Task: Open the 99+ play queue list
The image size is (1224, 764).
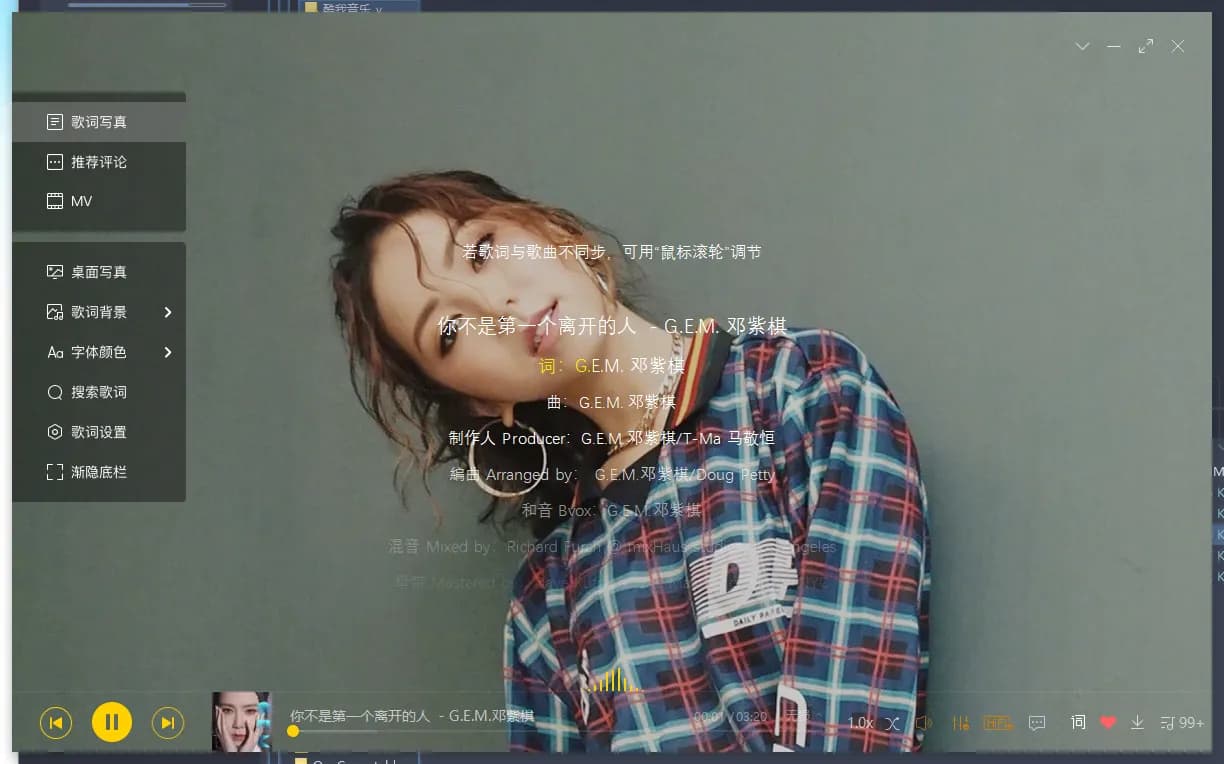Action: point(1182,722)
